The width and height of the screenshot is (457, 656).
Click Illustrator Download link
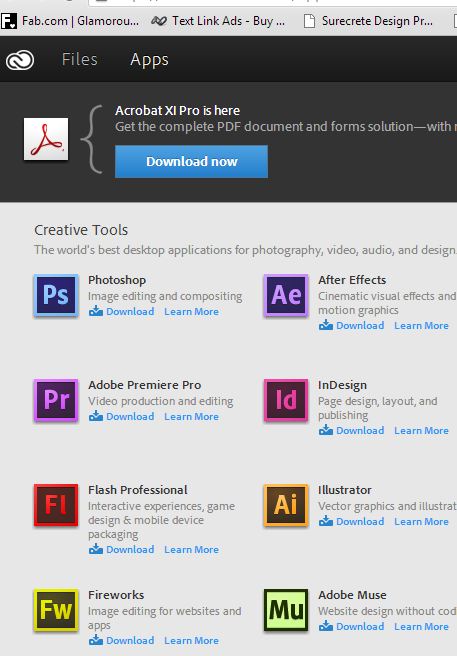[x=360, y=522]
